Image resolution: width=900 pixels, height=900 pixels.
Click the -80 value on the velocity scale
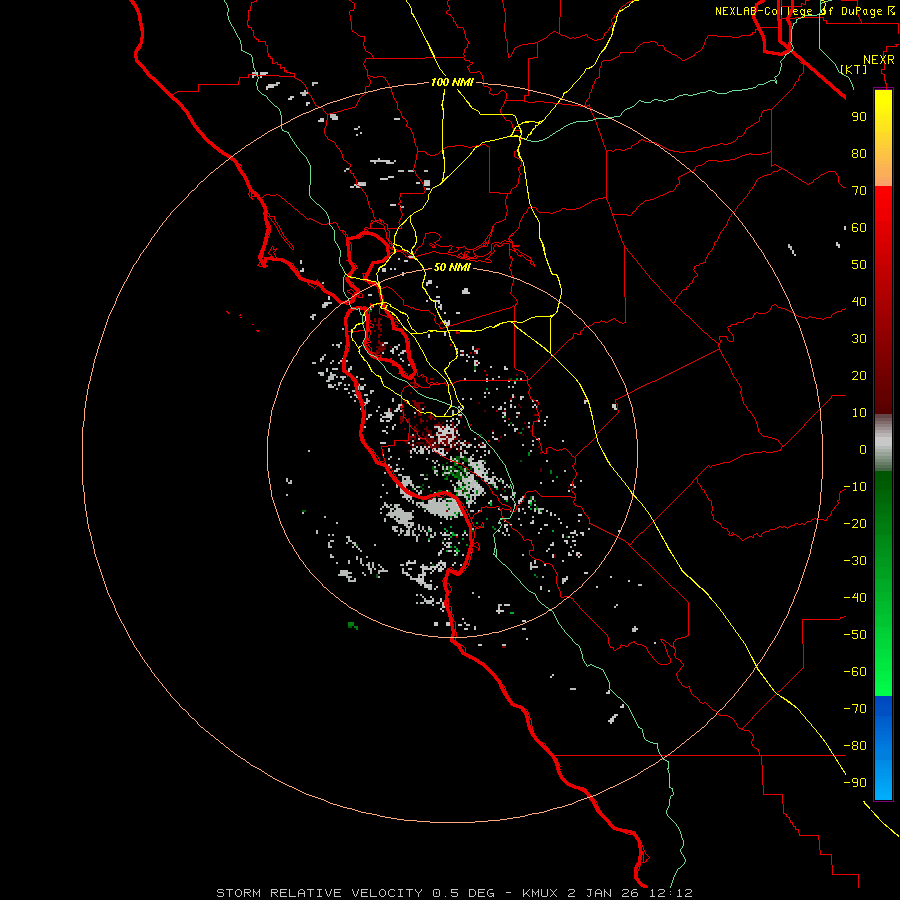pyautogui.click(x=855, y=746)
